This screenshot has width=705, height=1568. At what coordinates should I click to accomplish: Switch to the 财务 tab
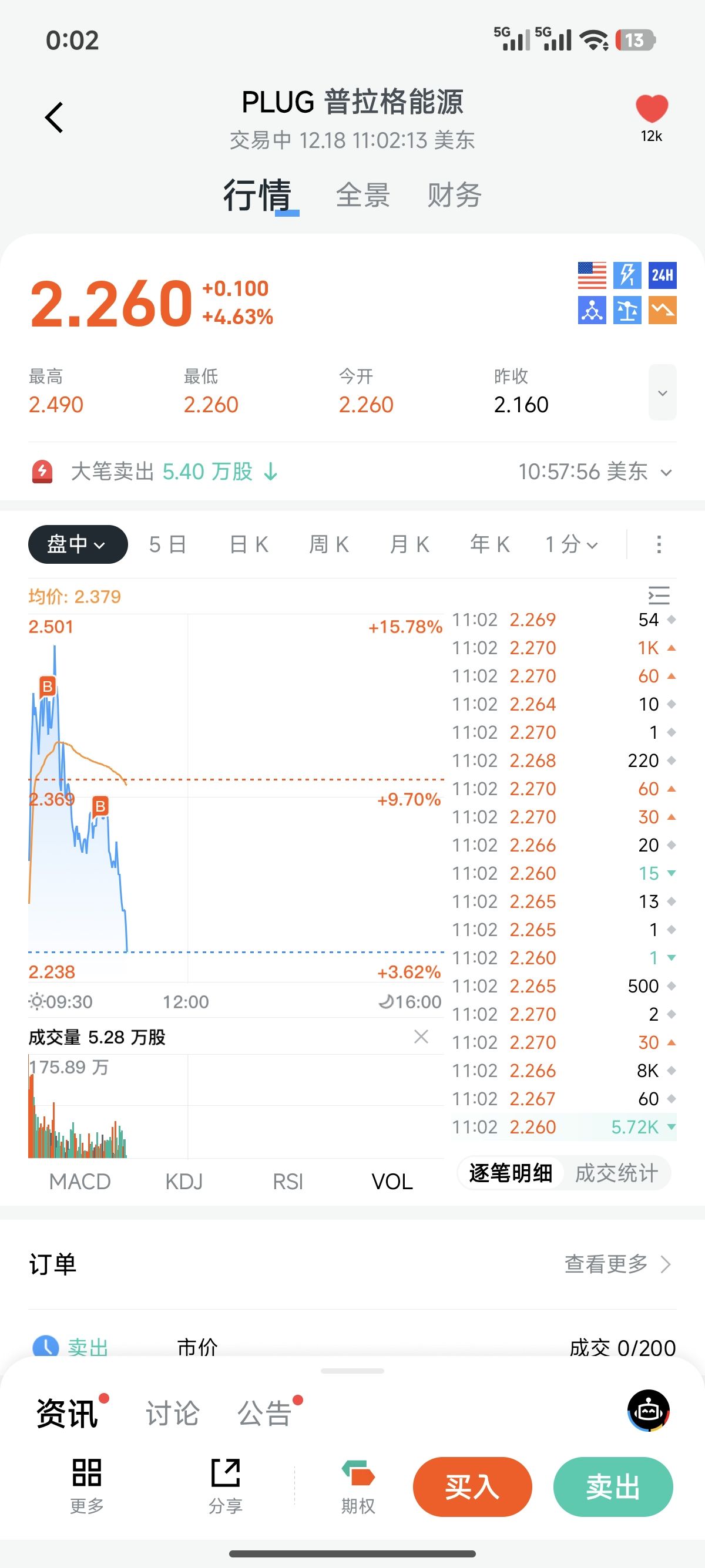coord(454,196)
